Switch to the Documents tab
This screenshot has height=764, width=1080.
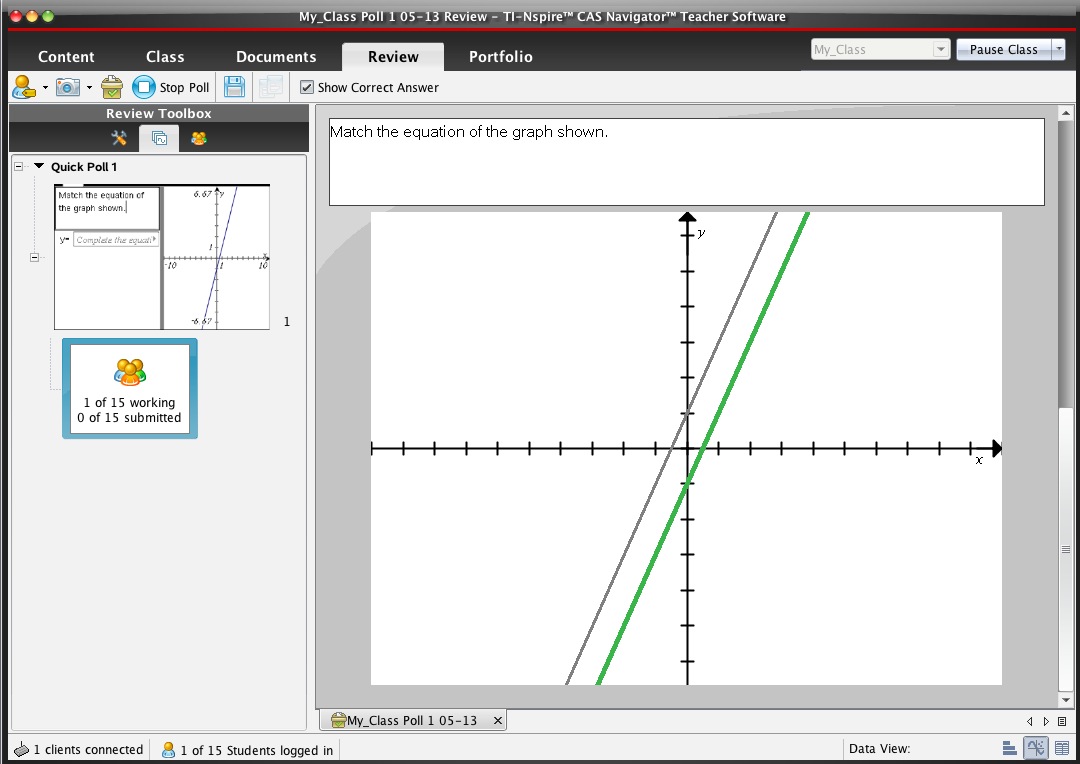(276, 57)
